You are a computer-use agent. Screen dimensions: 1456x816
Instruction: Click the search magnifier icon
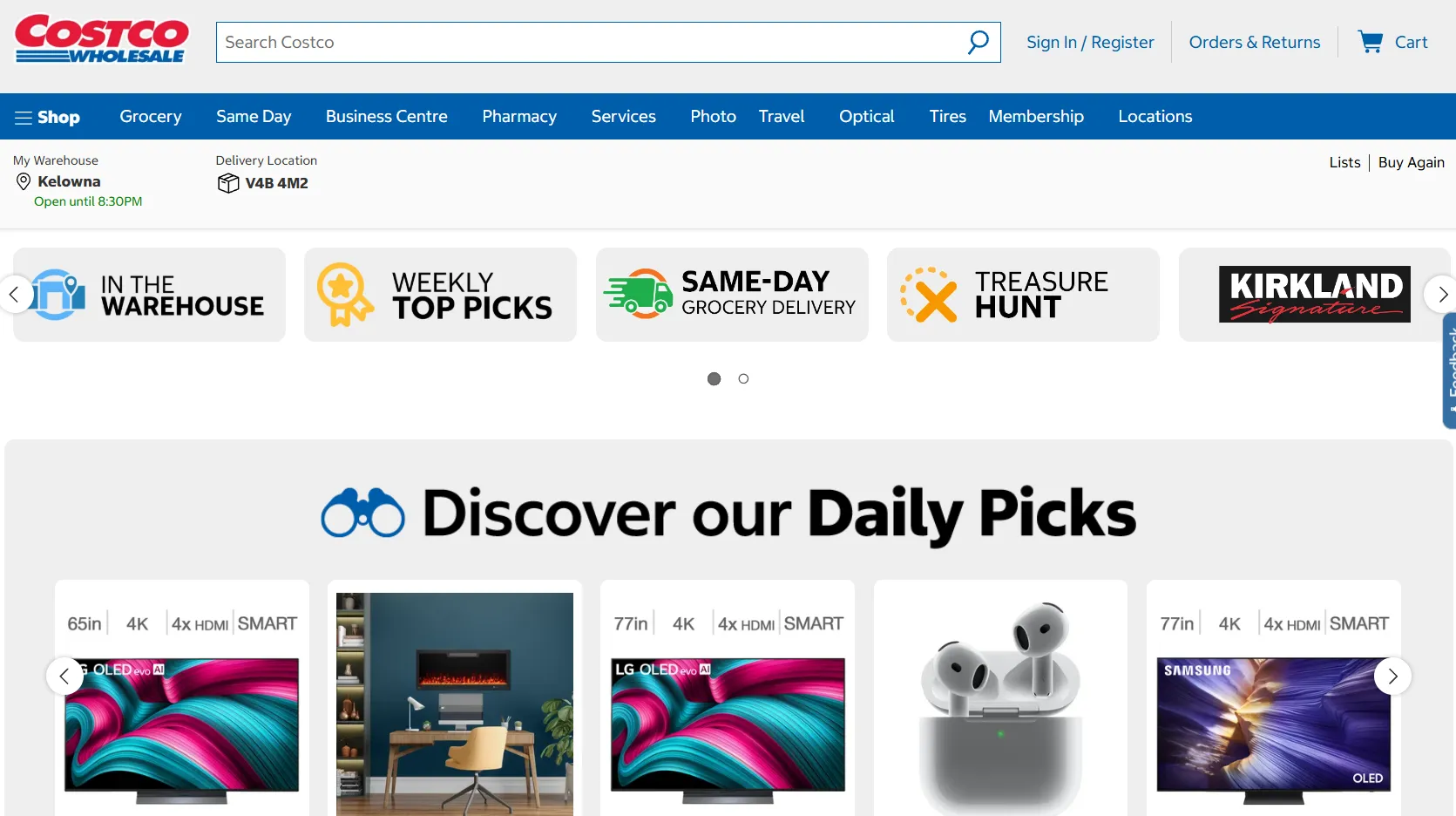coord(979,42)
